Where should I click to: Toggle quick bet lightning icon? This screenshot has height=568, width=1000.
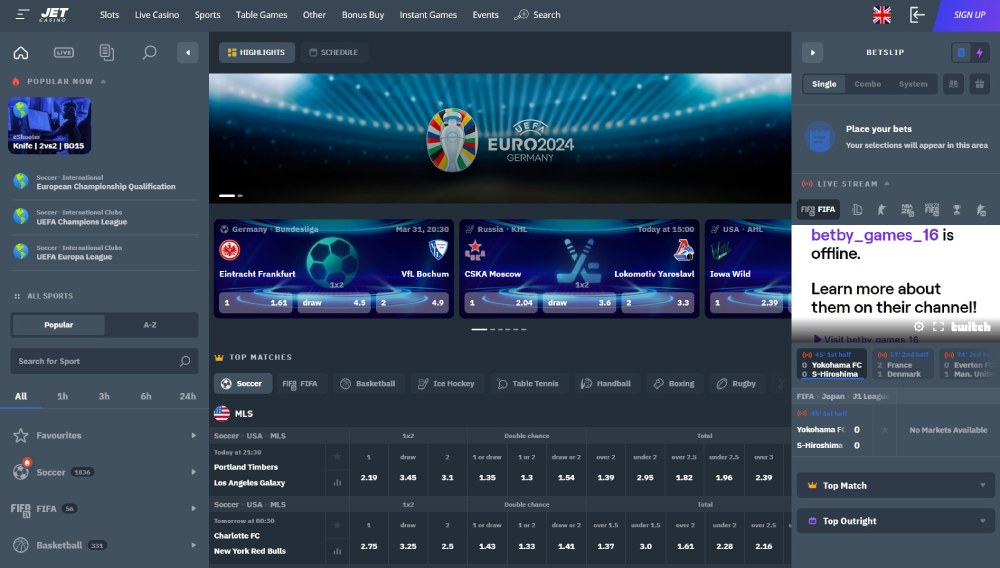980,52
